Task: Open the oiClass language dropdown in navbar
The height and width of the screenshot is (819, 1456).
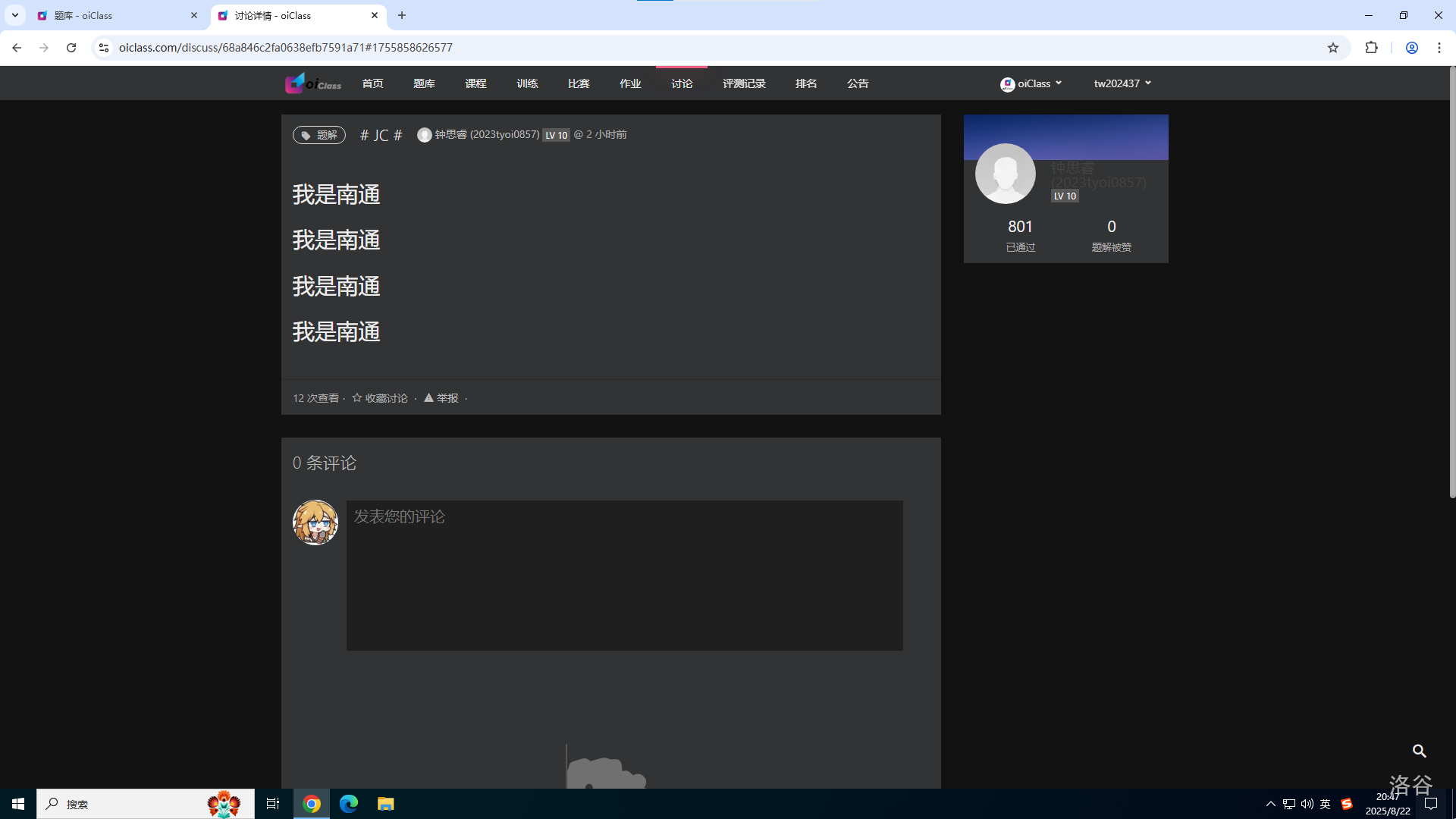Action: coord(1031,83)
